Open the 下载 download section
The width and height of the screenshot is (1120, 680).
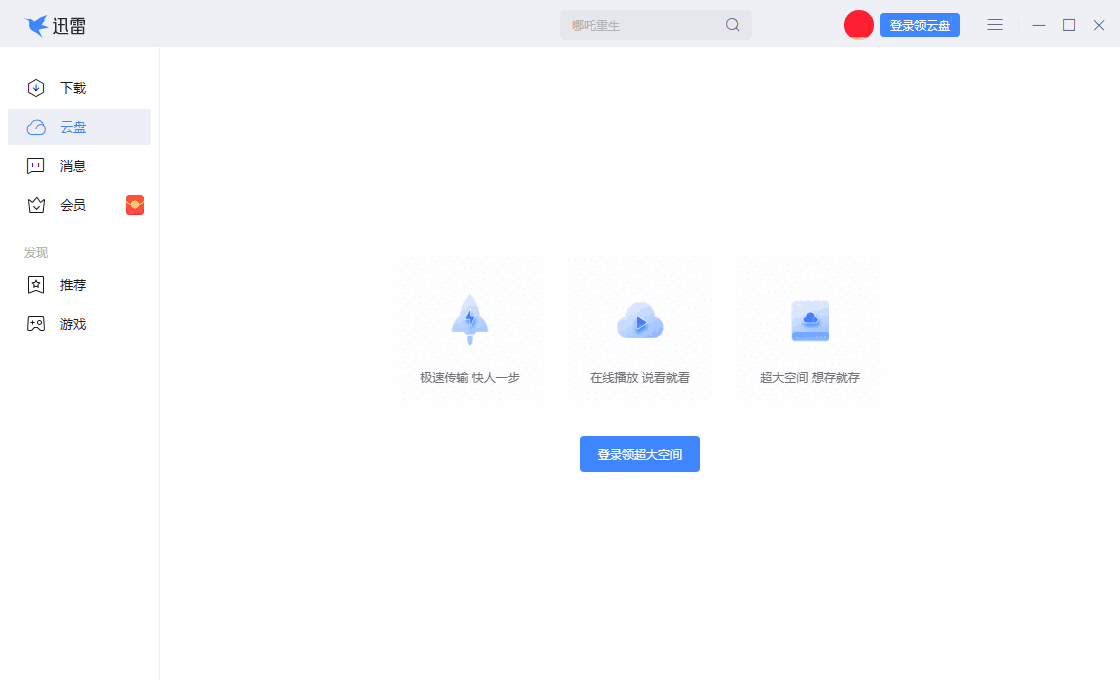tap(79, 88)
